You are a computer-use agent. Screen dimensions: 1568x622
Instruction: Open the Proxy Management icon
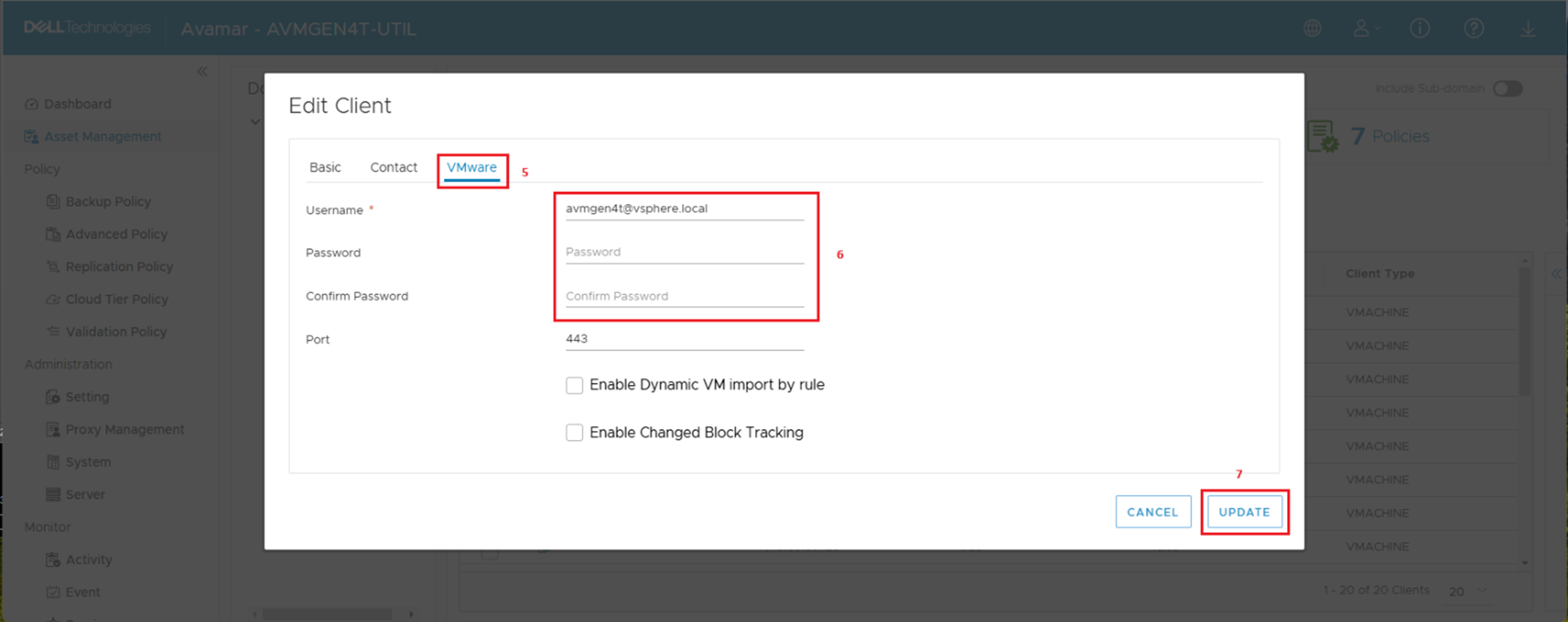52,429
